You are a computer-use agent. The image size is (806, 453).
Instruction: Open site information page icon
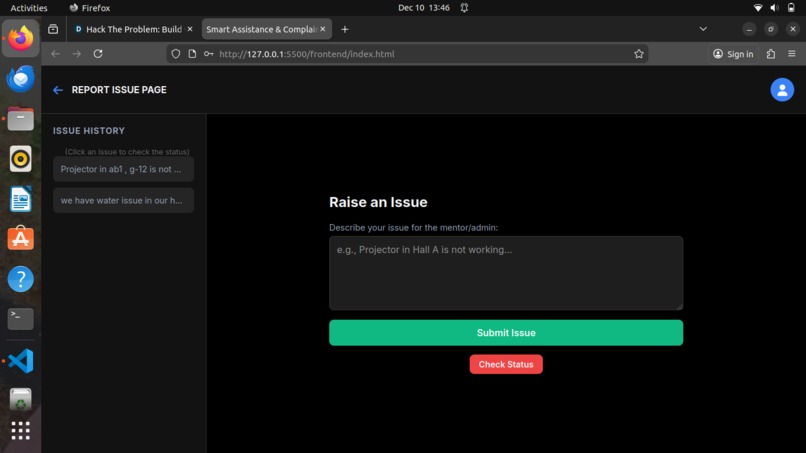(192, 53)
